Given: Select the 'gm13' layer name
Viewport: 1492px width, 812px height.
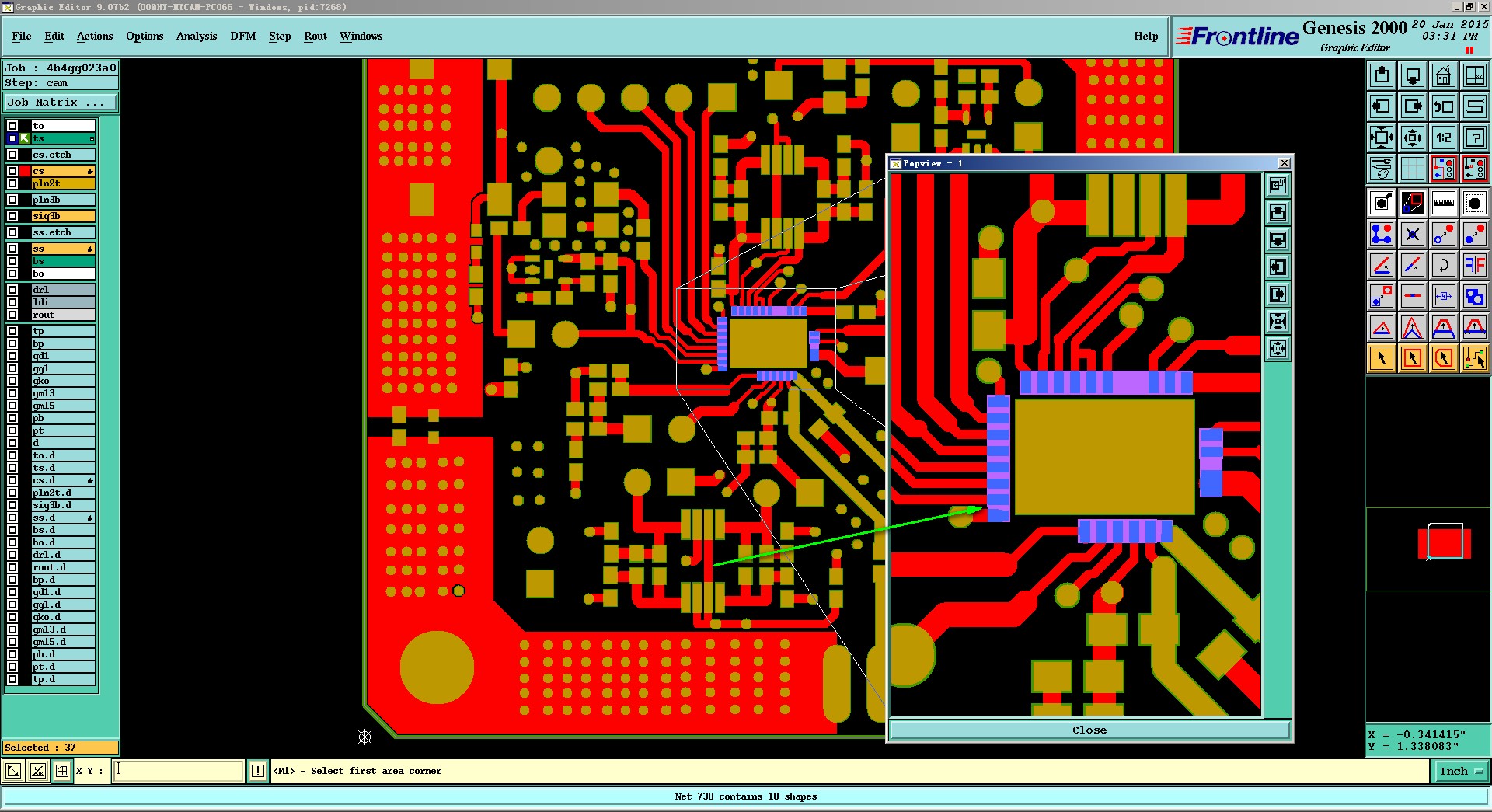Looking at the screenshot, I should click(x=63, y=393).
